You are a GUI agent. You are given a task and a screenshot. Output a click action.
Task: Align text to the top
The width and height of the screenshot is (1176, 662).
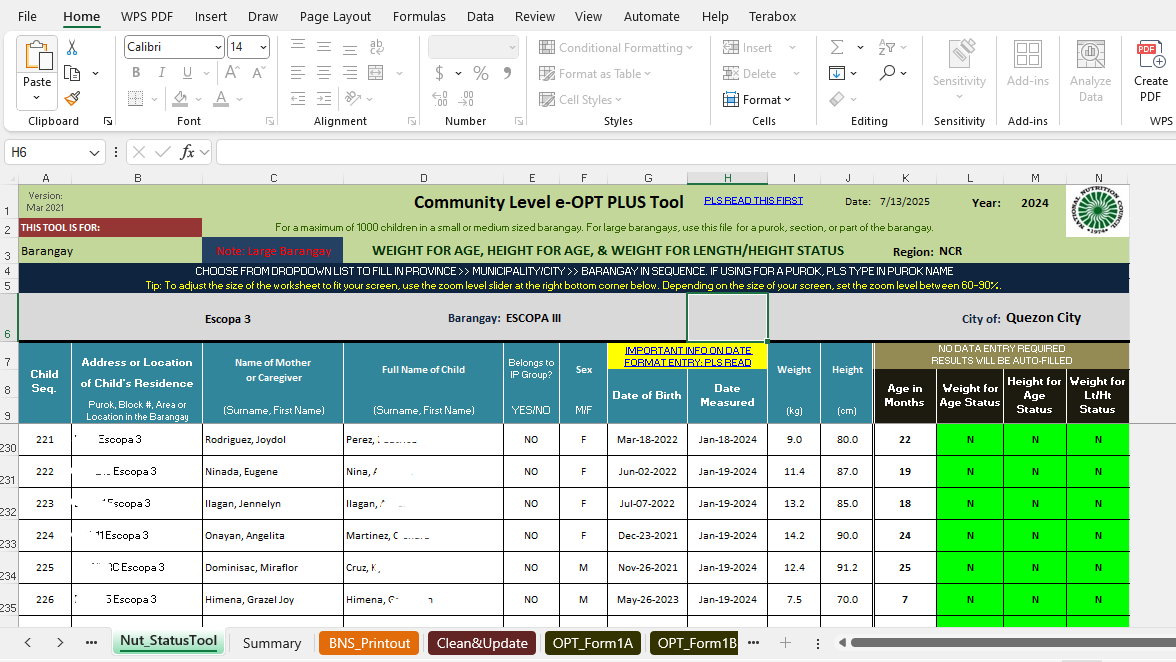click(298, 47)
